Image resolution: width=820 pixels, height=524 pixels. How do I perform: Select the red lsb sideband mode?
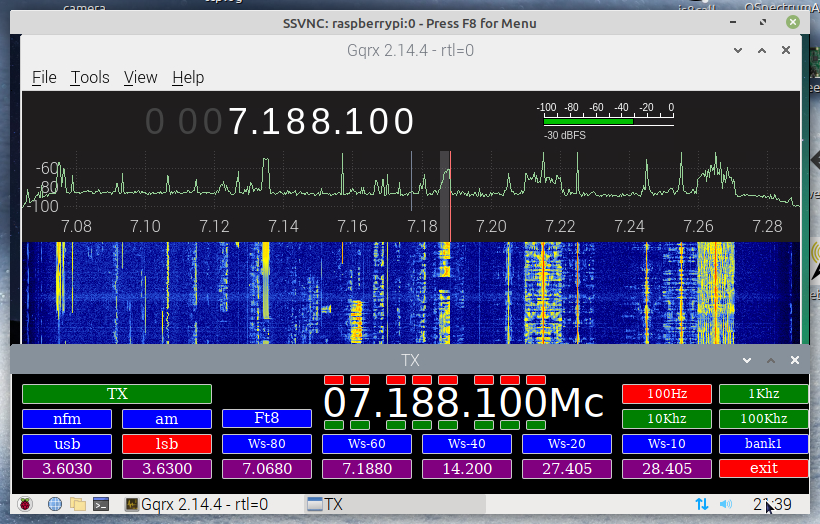pos(167,444)
